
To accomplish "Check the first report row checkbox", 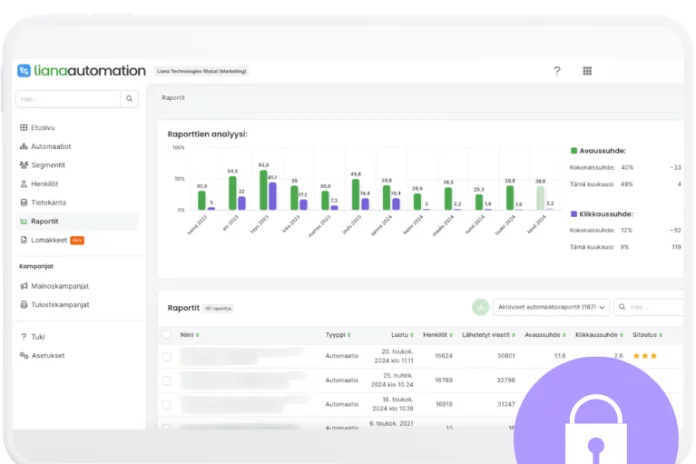I will coord(166,355).
